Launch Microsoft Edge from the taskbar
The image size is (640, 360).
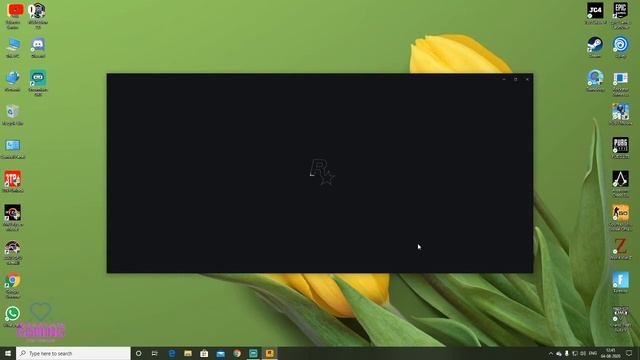coord(172,353)
